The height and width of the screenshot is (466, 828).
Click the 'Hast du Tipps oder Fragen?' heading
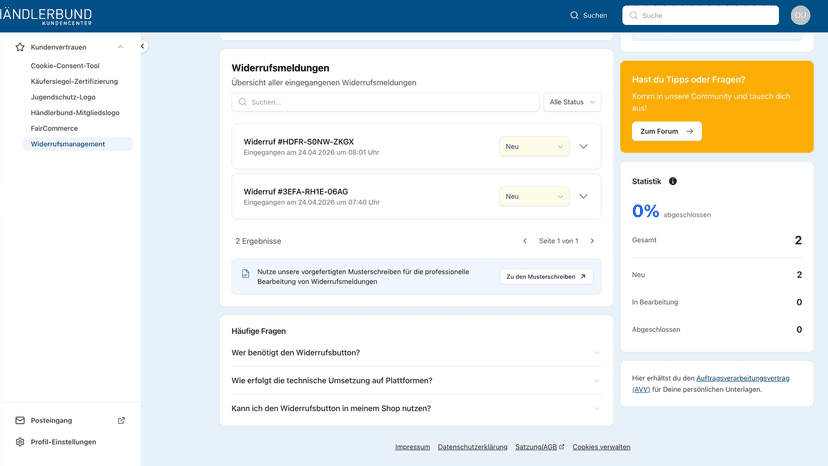point(689,80)
